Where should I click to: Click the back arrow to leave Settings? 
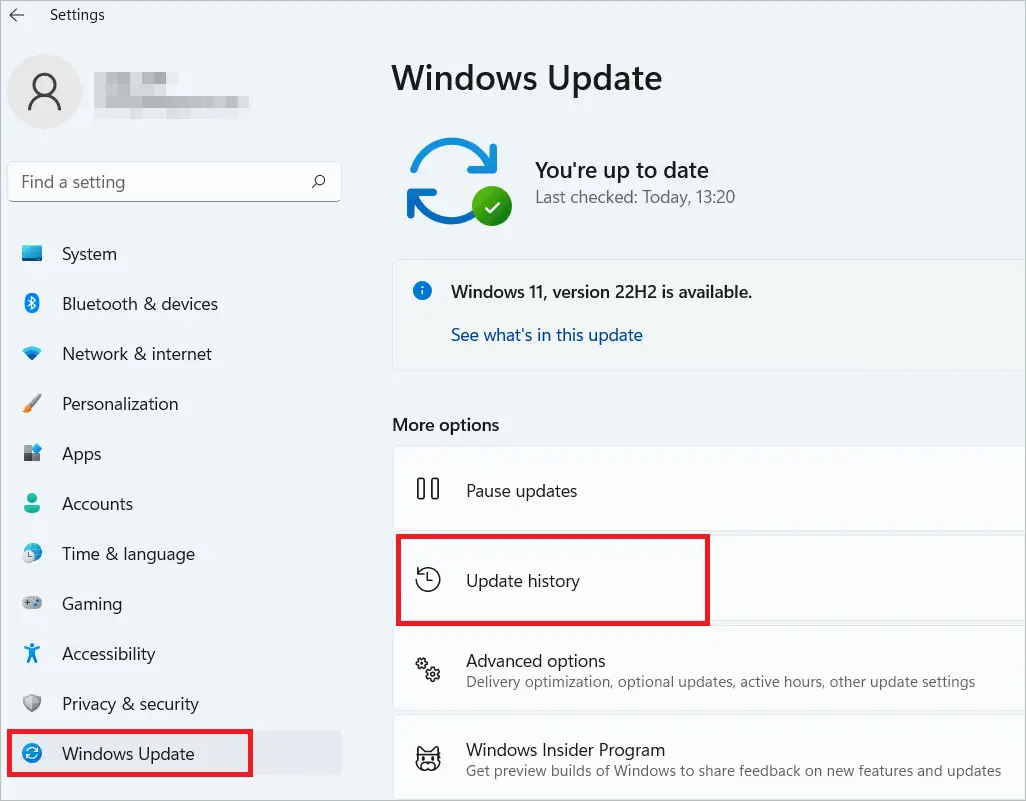[16, 15]
